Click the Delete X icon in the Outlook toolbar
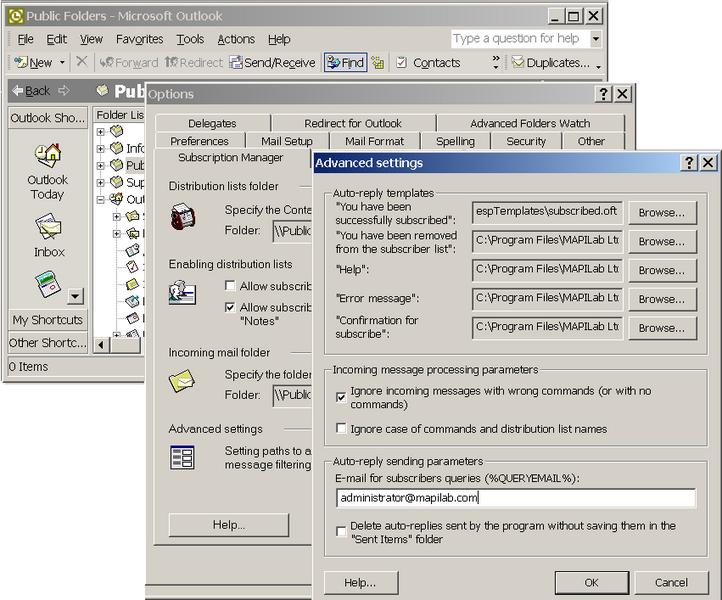The width and height of the screenshot is (722, 600). coord(82,61)
